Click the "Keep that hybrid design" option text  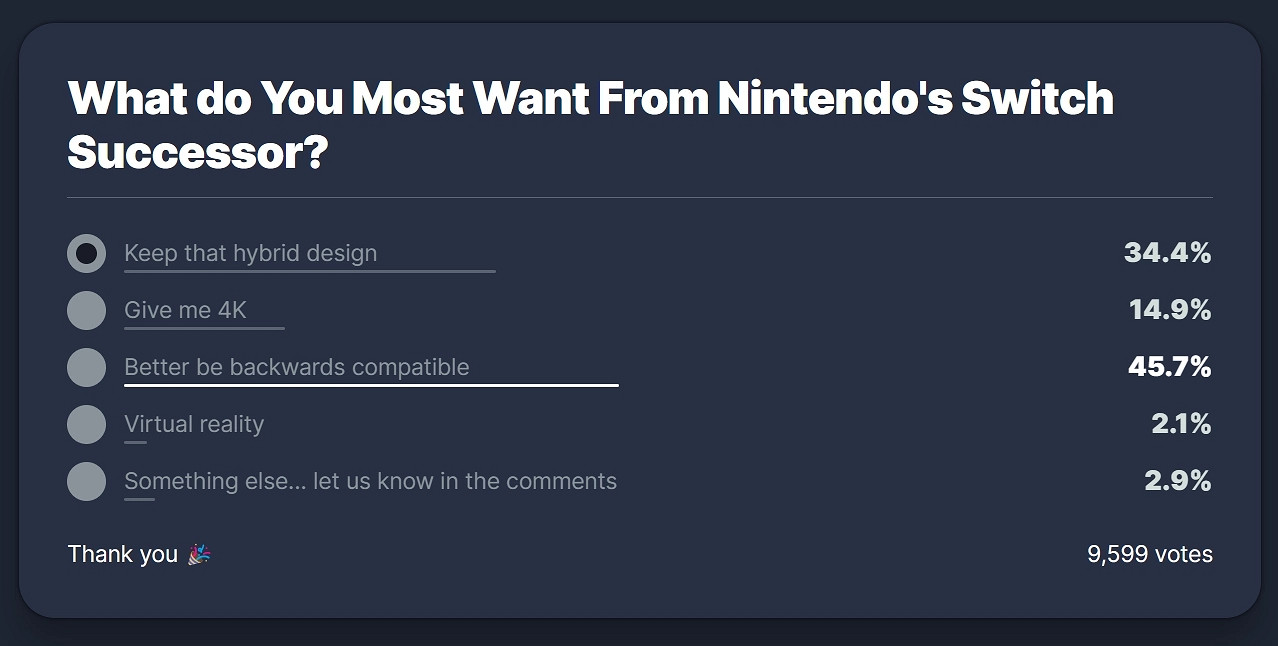(250, 253)
